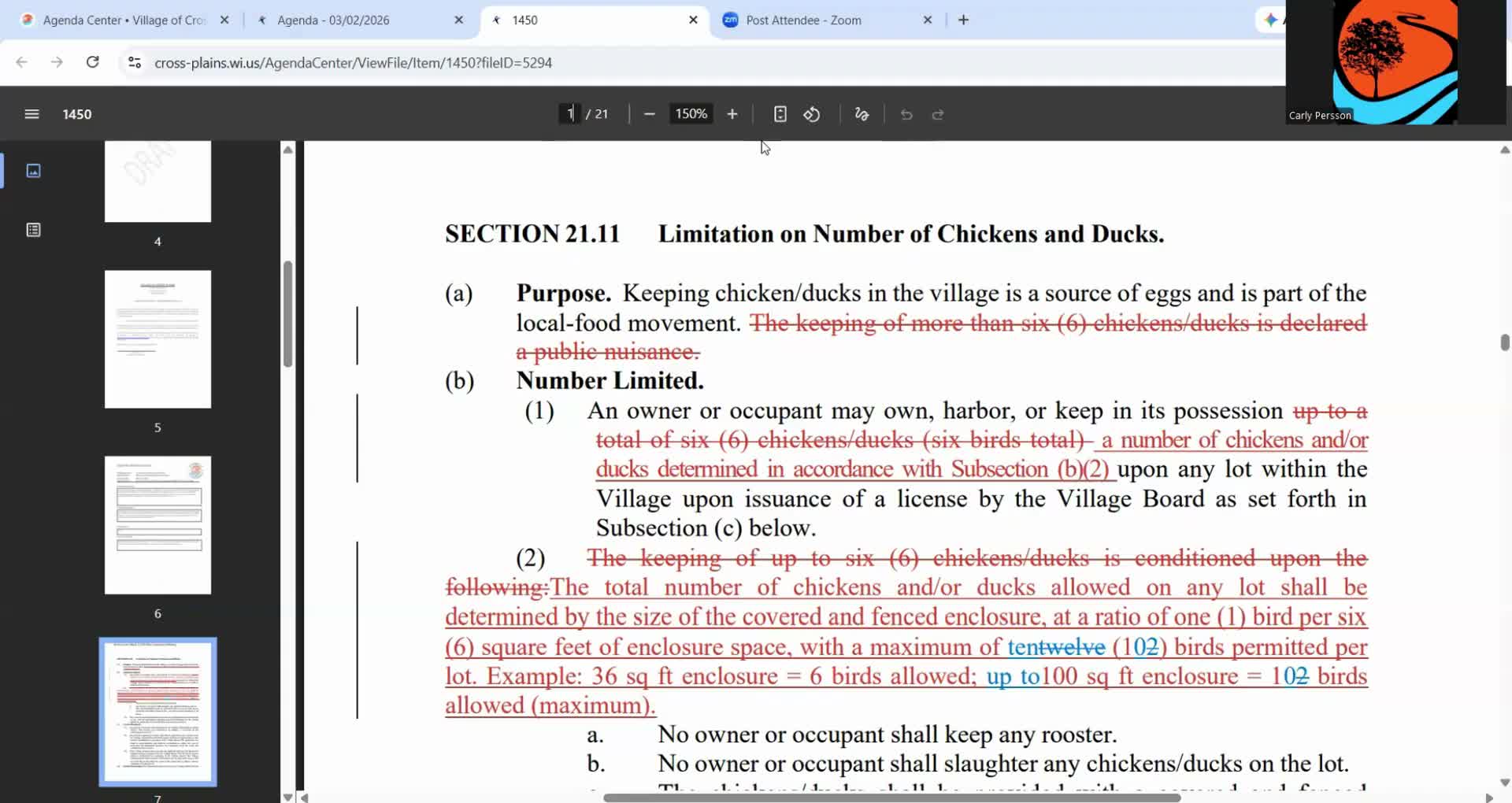Toggle the 1450 PDF sidebar visibility

click(31, 113)
